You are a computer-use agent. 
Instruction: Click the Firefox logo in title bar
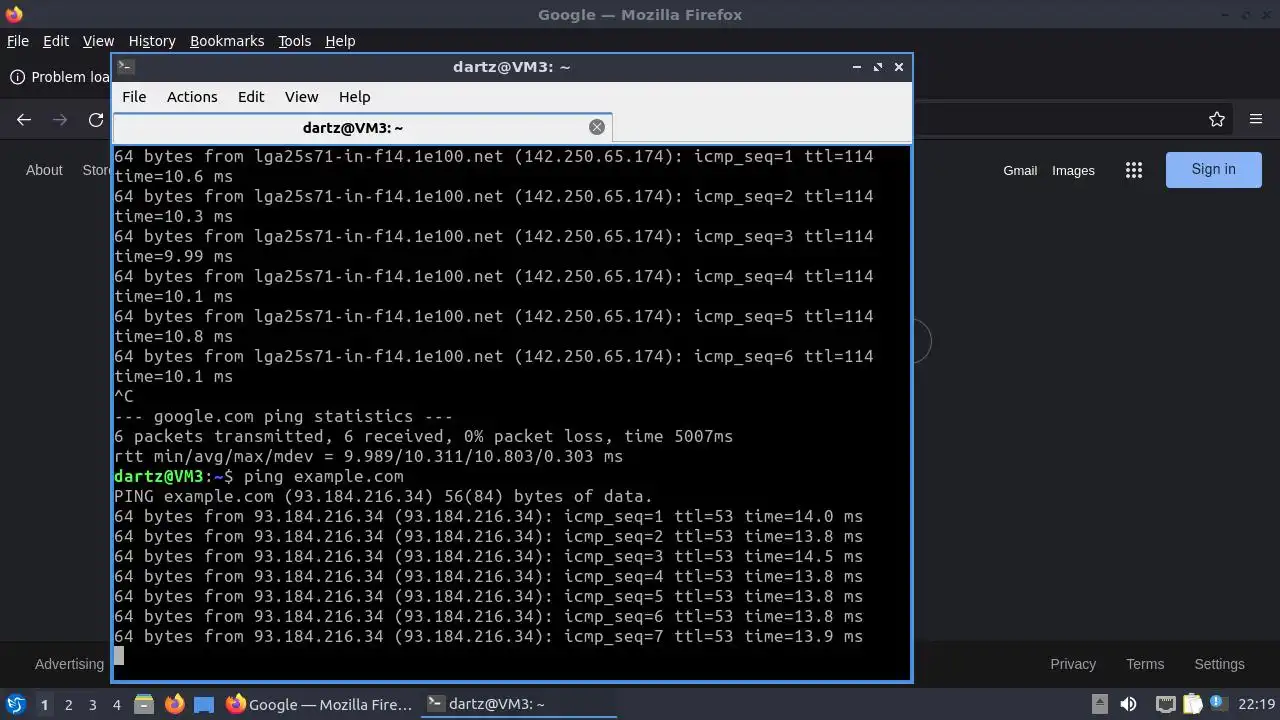click(14, 14)
